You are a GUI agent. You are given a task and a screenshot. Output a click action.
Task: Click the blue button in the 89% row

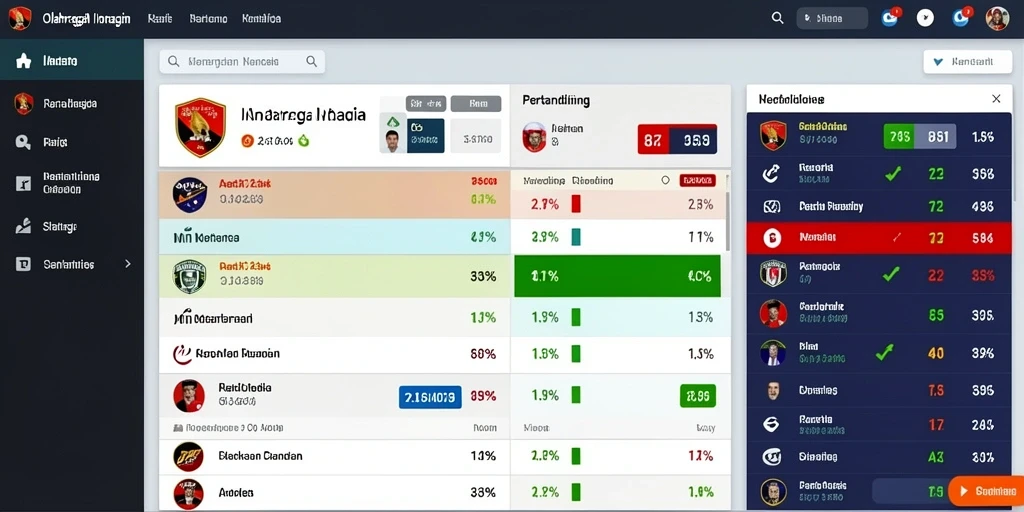[x=430, y=396]
